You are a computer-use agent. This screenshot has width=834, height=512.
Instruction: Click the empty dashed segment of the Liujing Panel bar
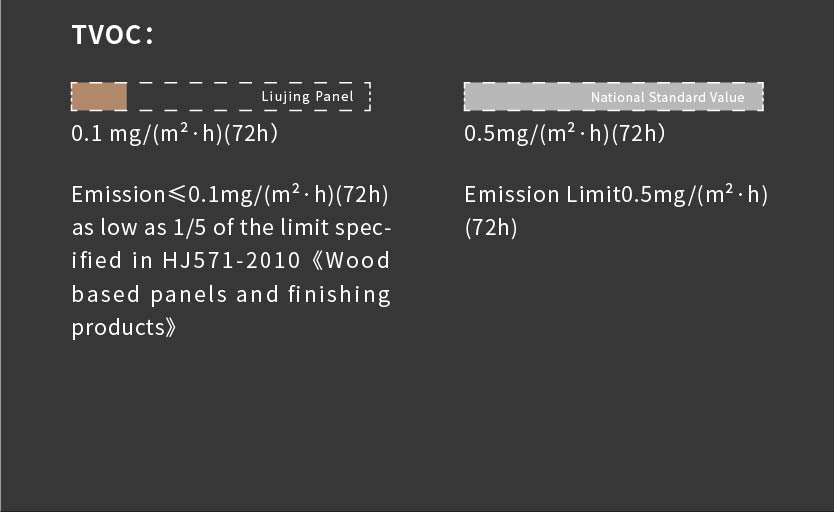[x=192, y=97]
